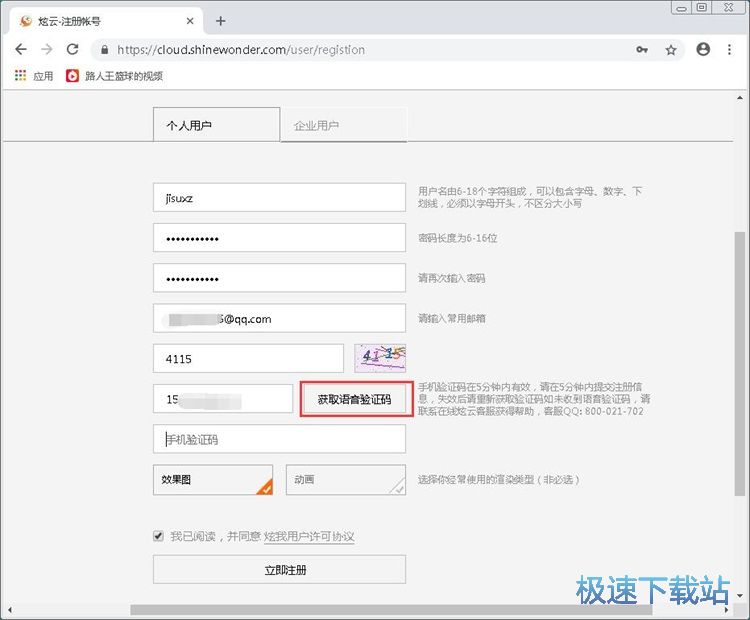Click the padlock site info icon
The height and width of the screenshot is (620, 750).
click(105, 50)
